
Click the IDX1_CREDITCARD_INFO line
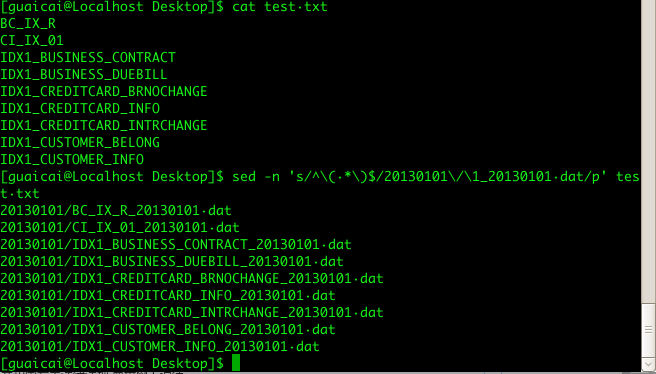[x=80, y=108]
